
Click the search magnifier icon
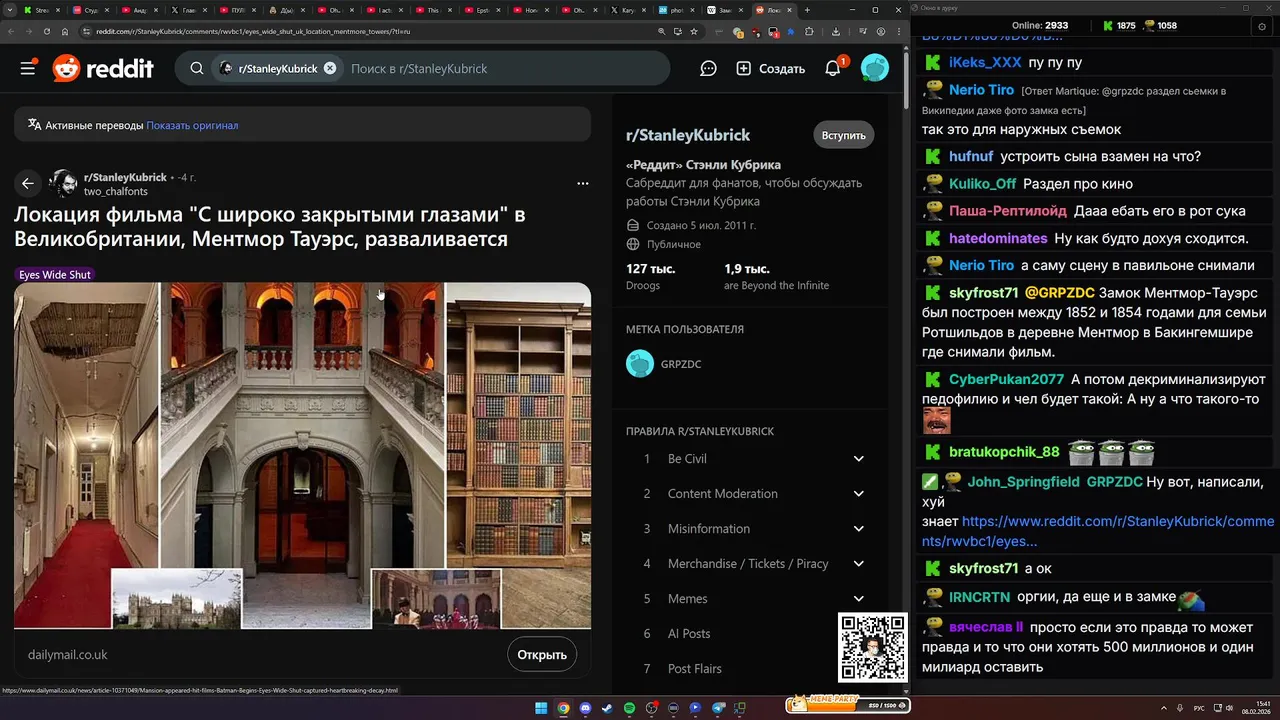197,68
